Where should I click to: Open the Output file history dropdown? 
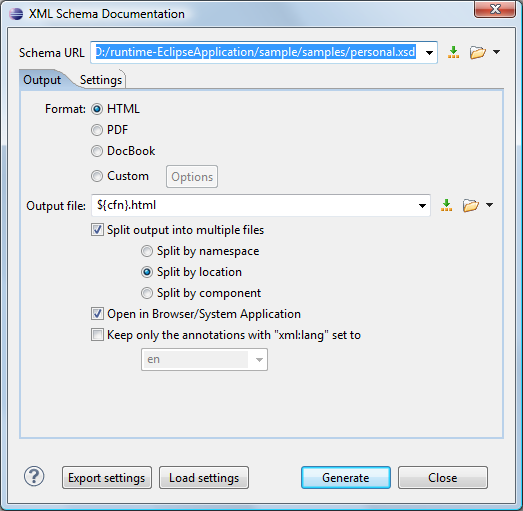422,206
